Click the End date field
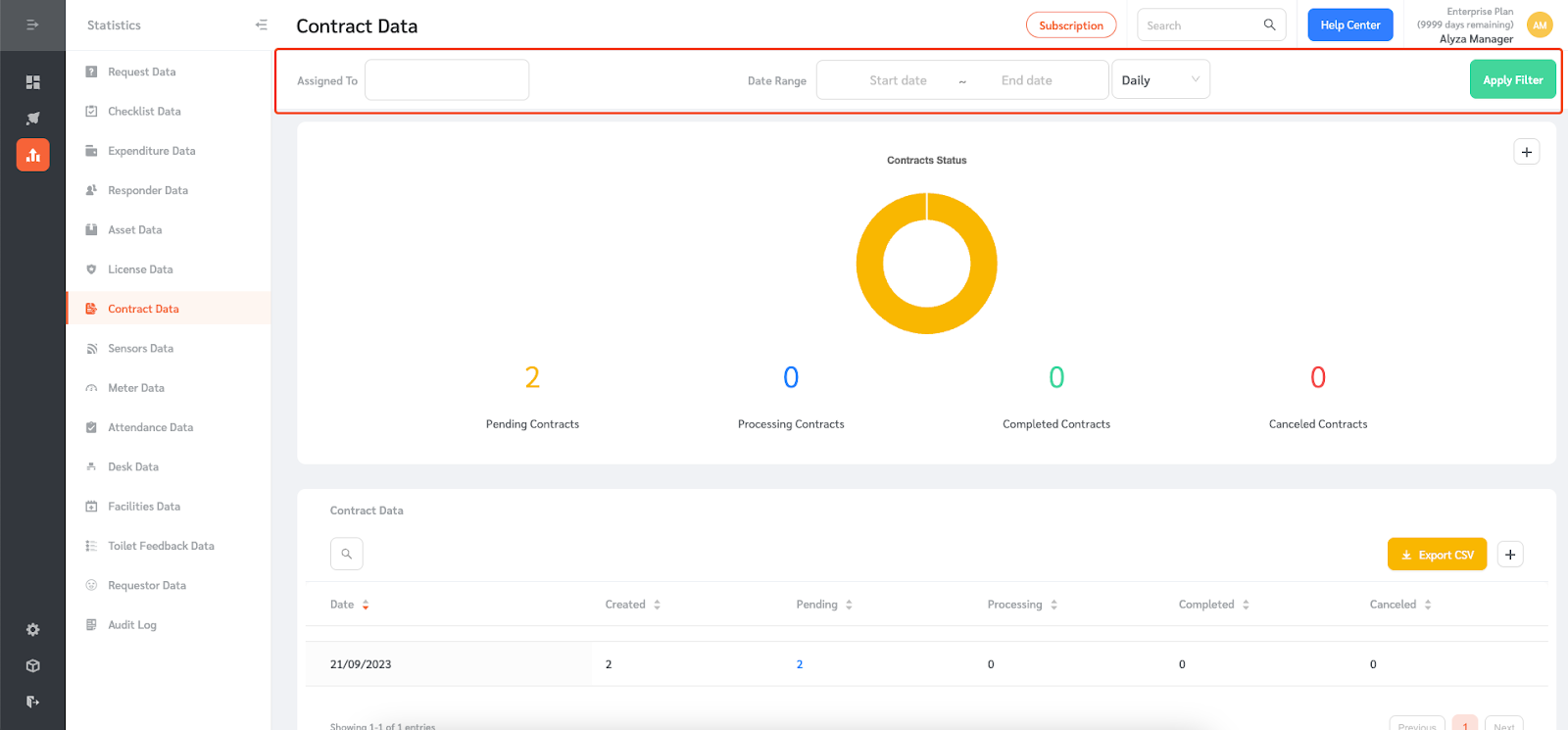The height and width of the screenshot is (730, 1568). pyautogui.click(x=1026, y=80)
